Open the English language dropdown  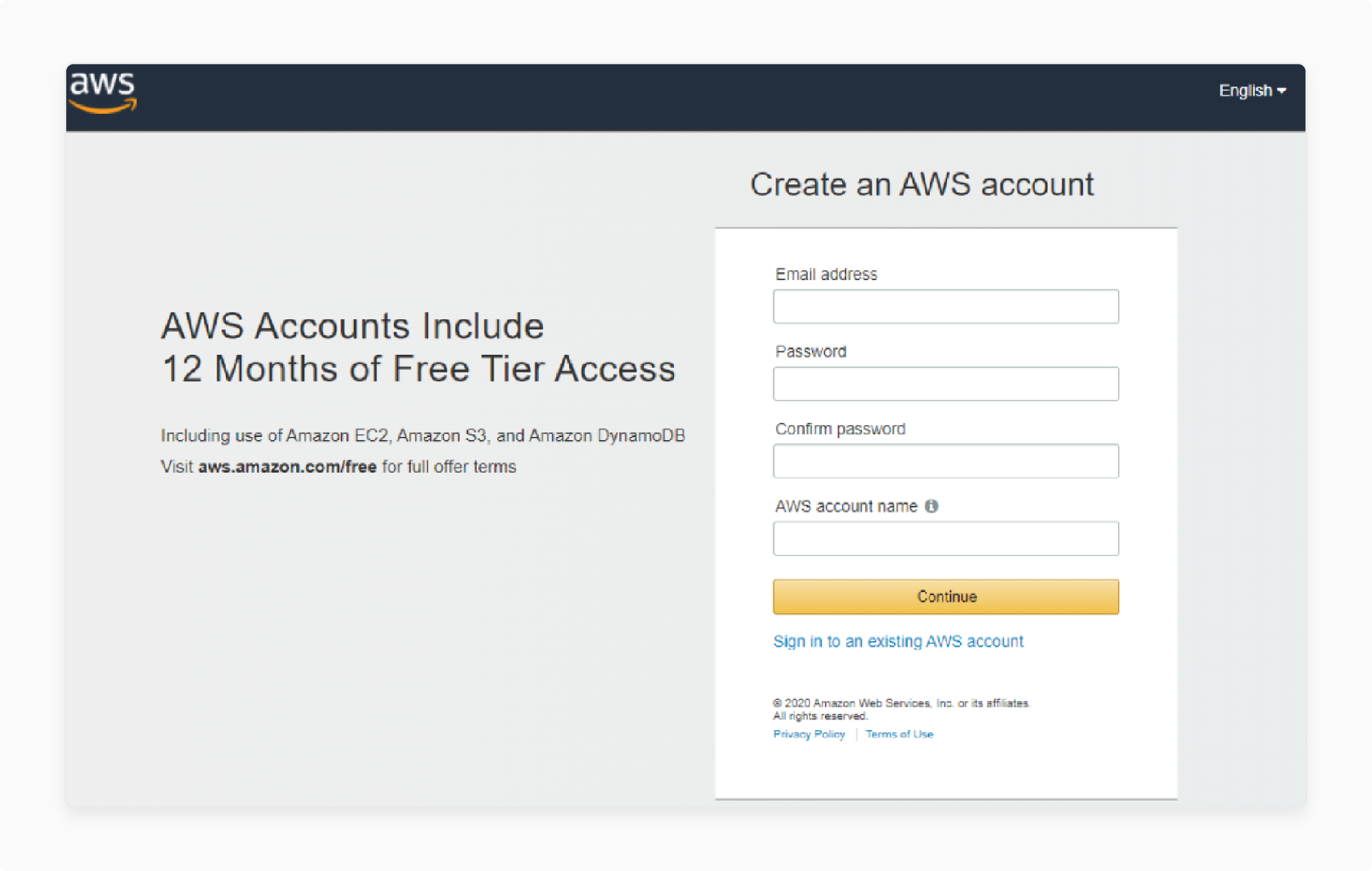(1251, 90)
